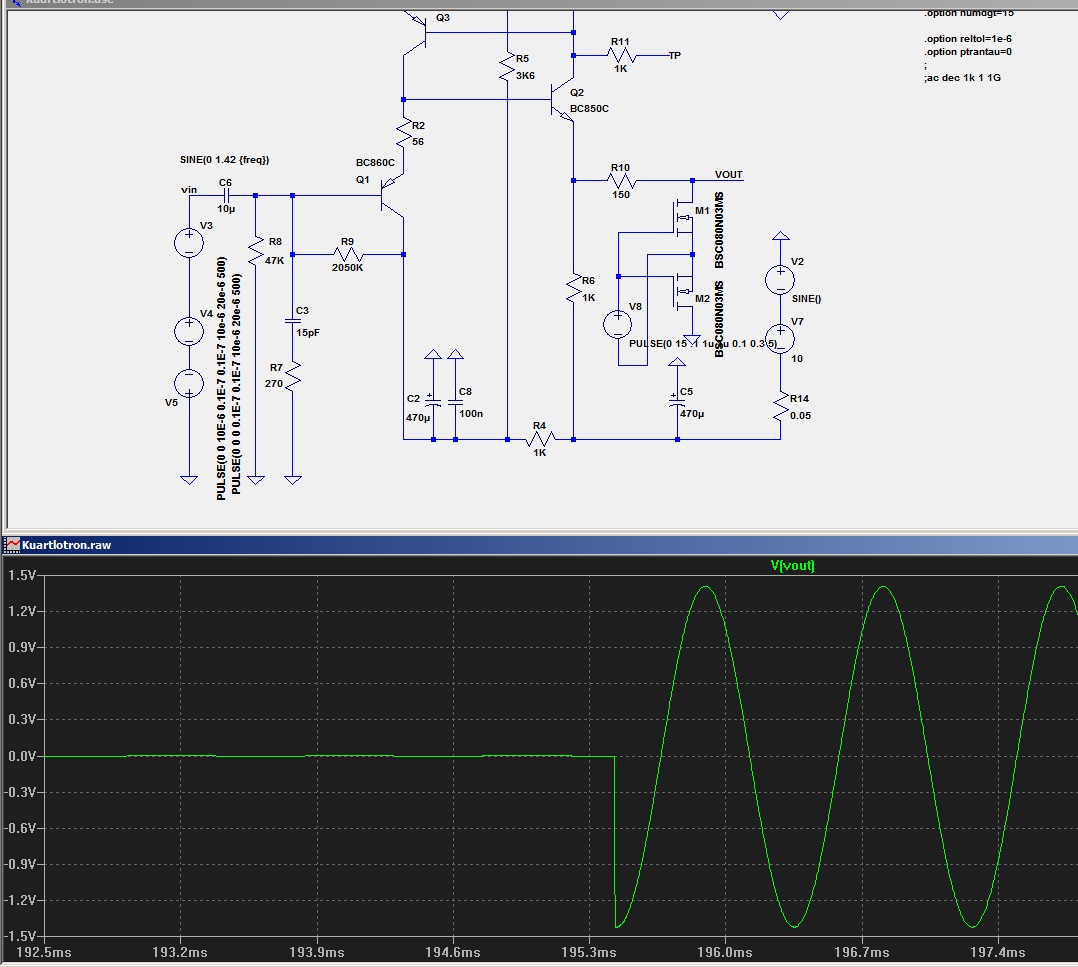
Task: Click the SINE() value of V2
Action: (806, 299)
